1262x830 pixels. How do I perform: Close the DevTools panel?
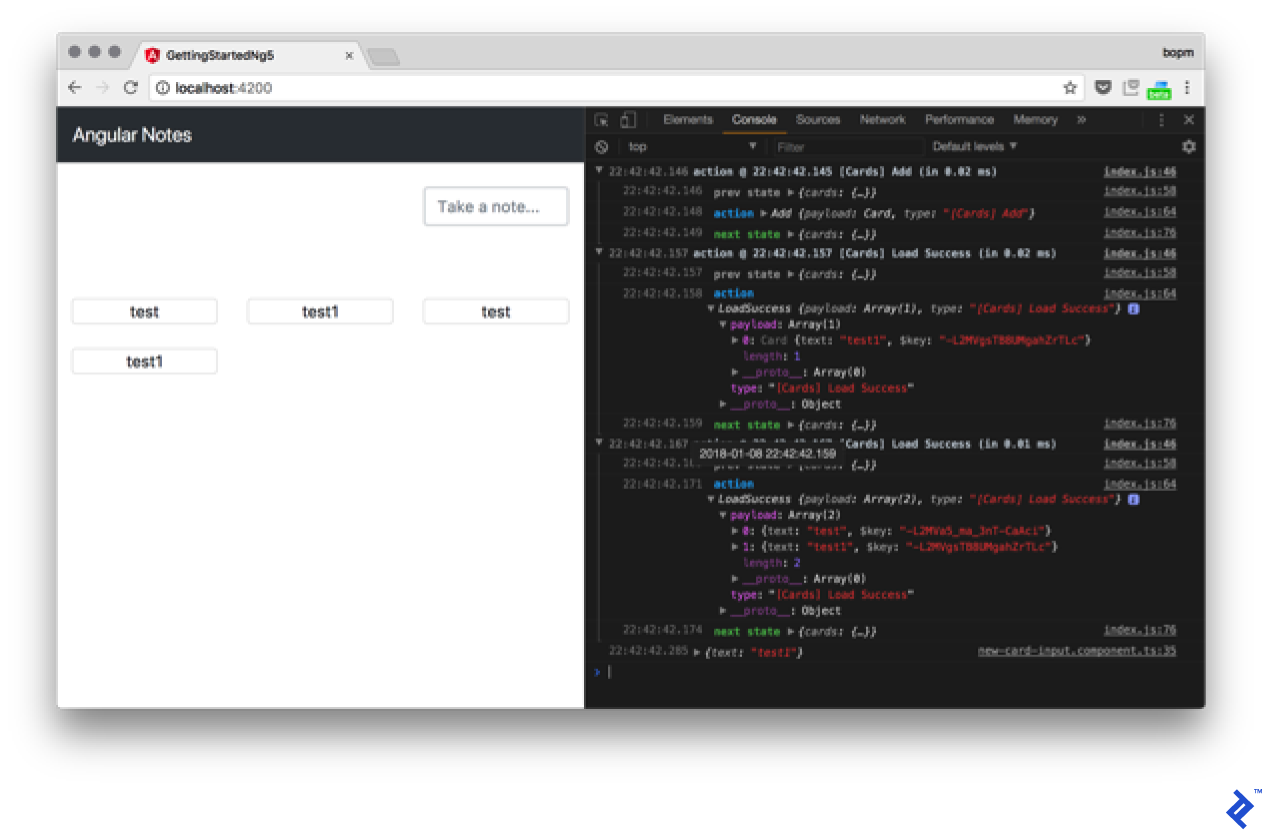click(x=1189, y=120)
